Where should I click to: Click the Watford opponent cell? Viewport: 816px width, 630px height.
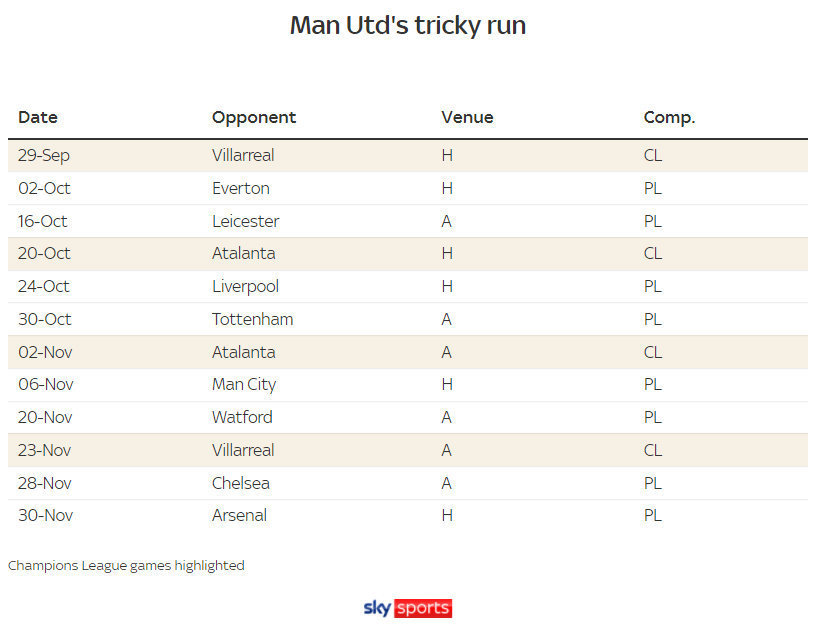(243, 417)
